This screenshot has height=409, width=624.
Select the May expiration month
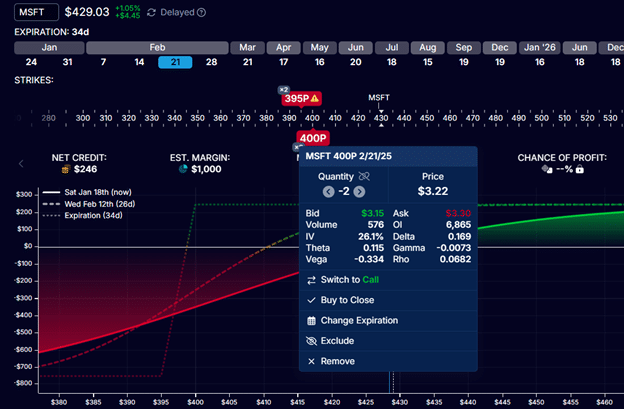(320, 48)
